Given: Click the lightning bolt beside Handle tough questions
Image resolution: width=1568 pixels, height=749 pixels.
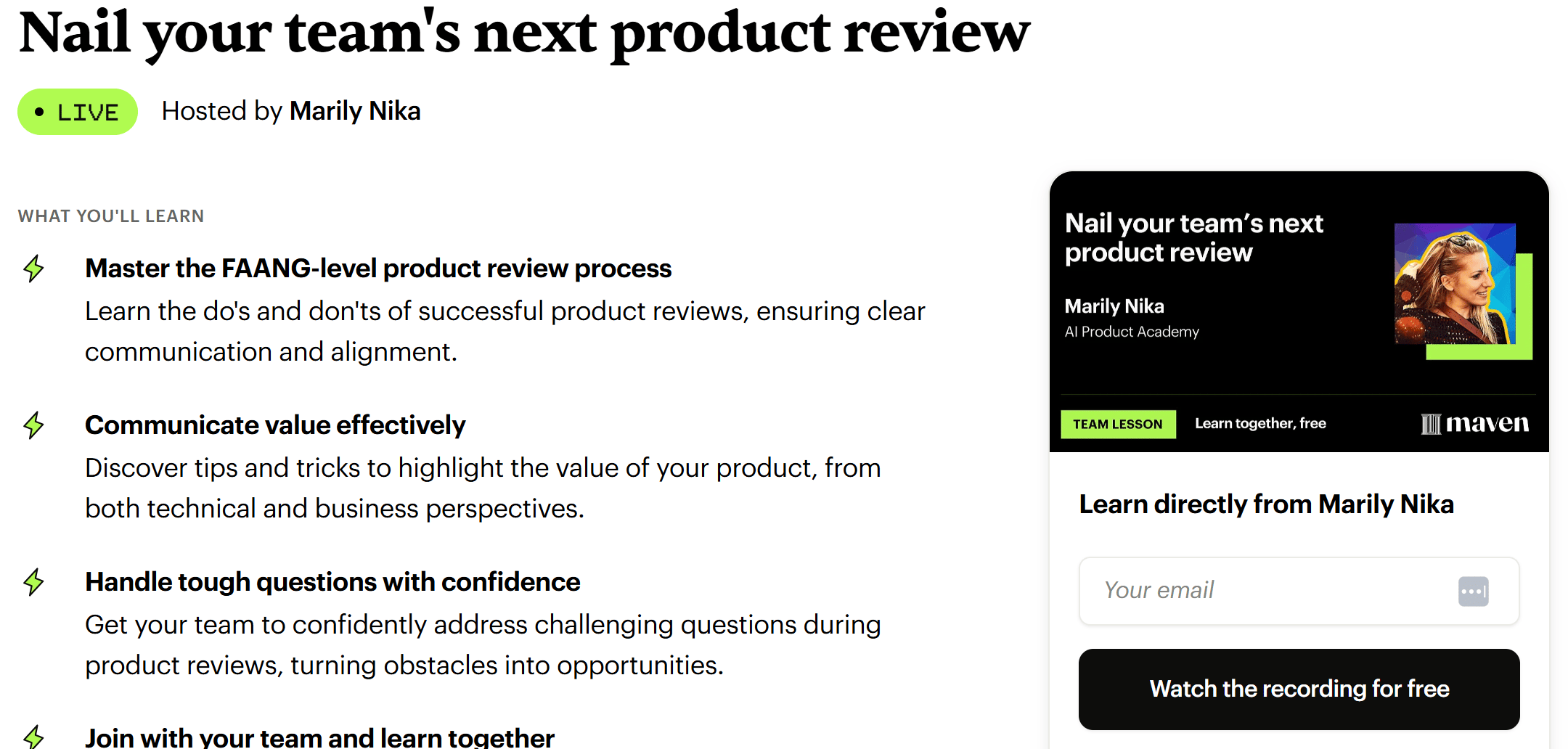Looking at the screenshot, I should pos(33,582).
